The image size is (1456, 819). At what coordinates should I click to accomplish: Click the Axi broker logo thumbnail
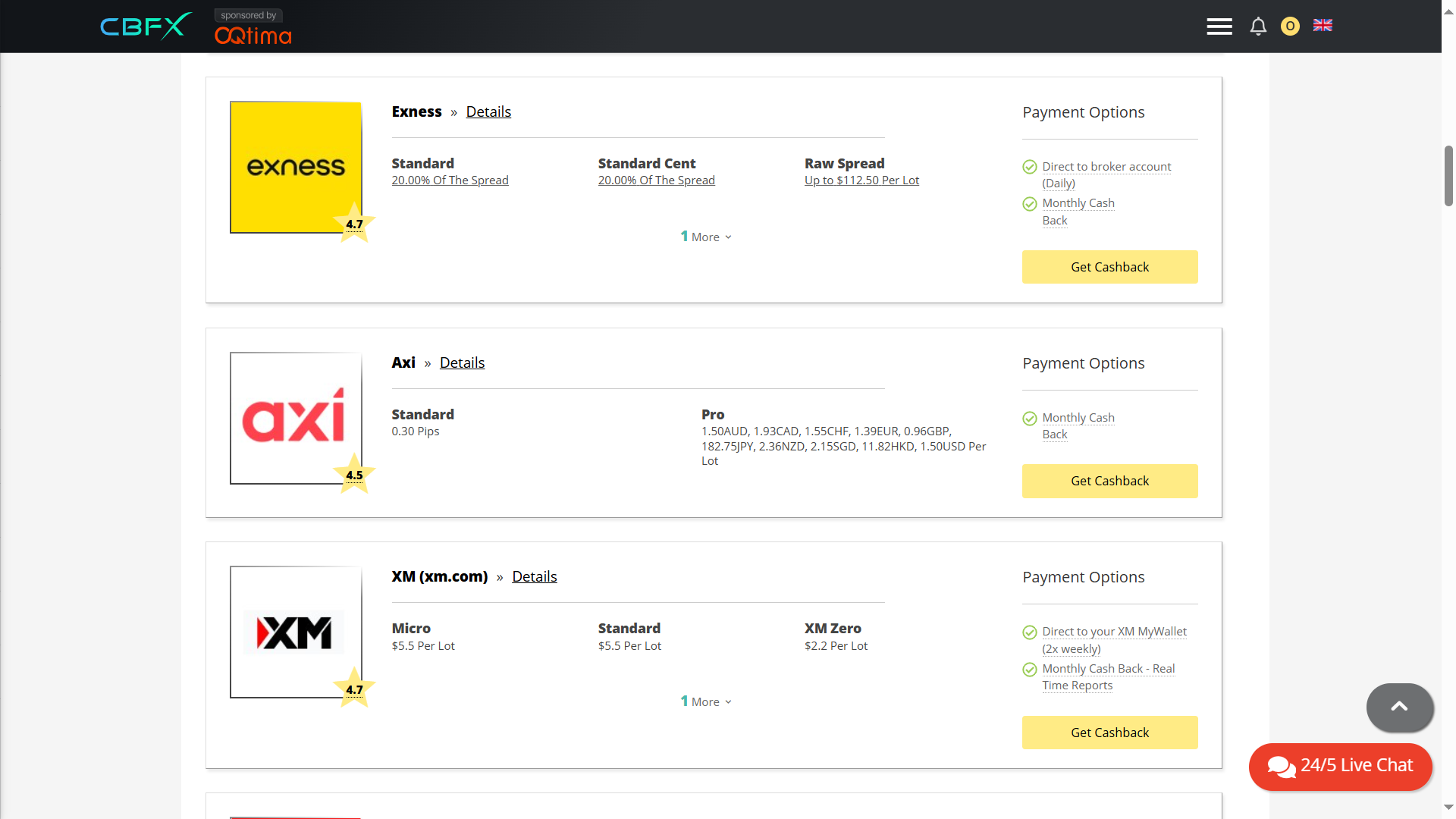[295, 417]
